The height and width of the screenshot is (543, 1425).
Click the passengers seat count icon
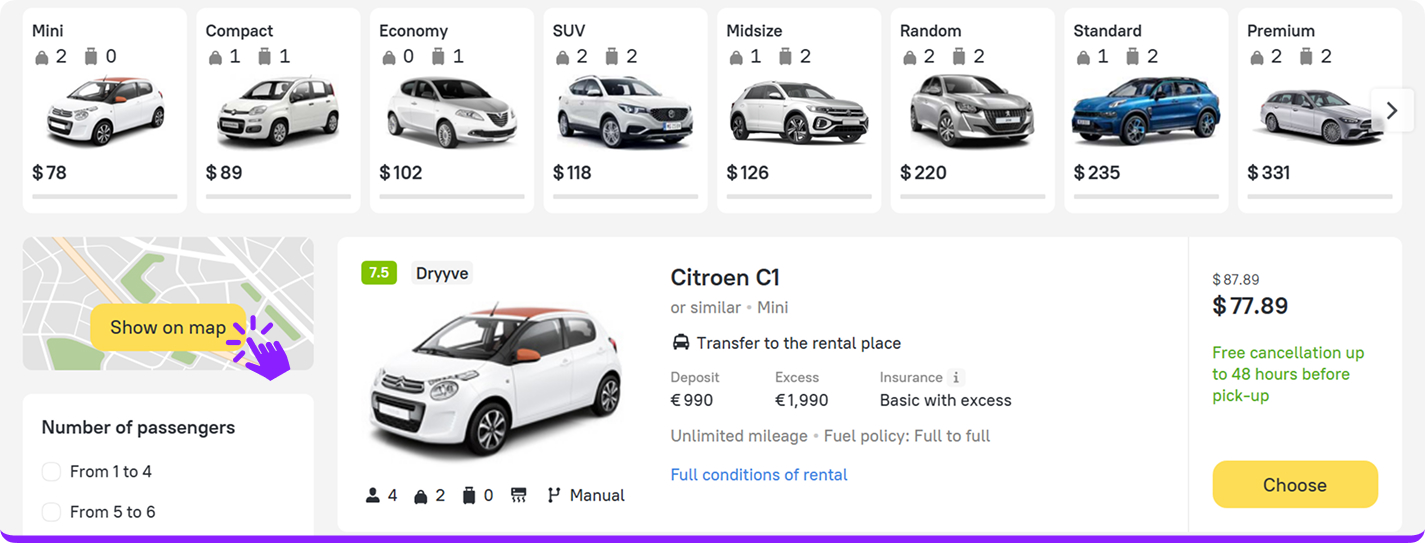tap(373, 495)
